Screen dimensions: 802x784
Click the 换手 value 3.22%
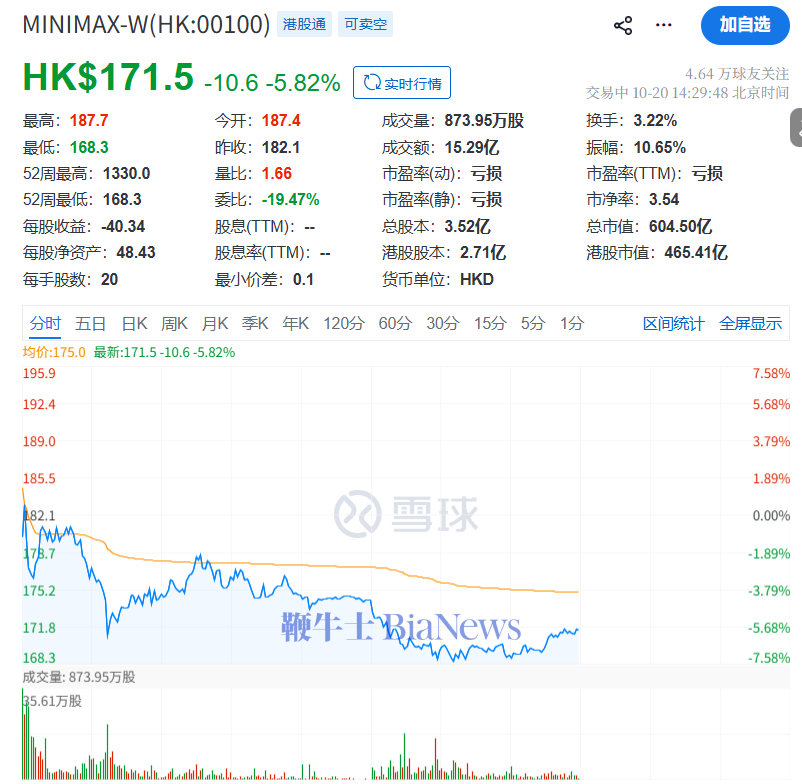coord(655,121)
